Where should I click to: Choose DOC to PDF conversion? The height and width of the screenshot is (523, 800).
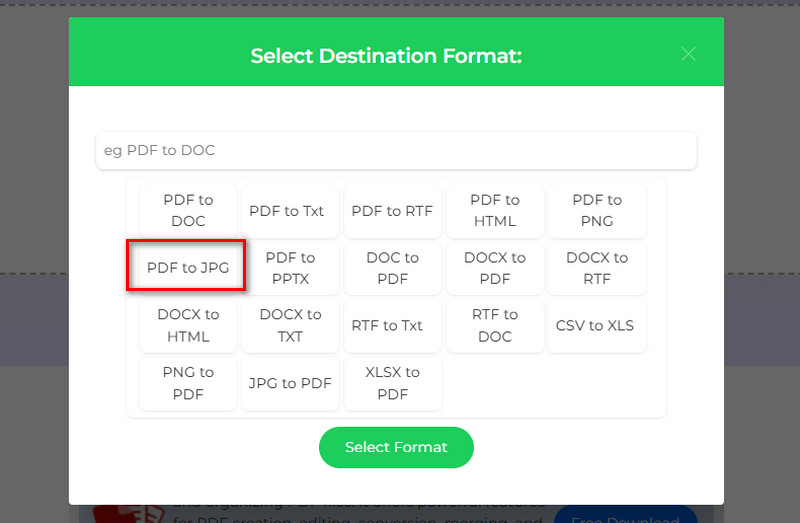[x=392, y=268]
